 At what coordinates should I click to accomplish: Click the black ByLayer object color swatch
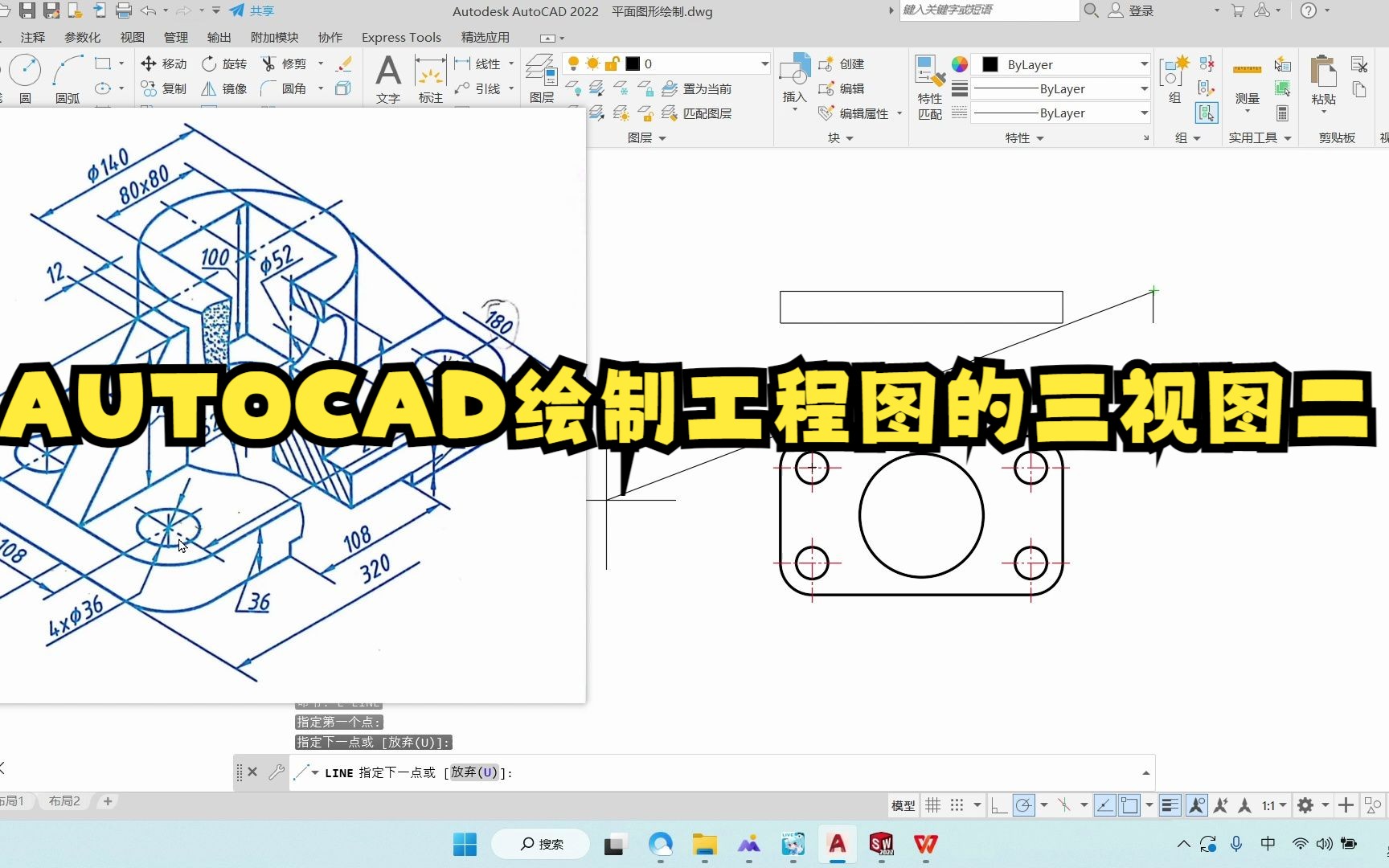(990, 64)
